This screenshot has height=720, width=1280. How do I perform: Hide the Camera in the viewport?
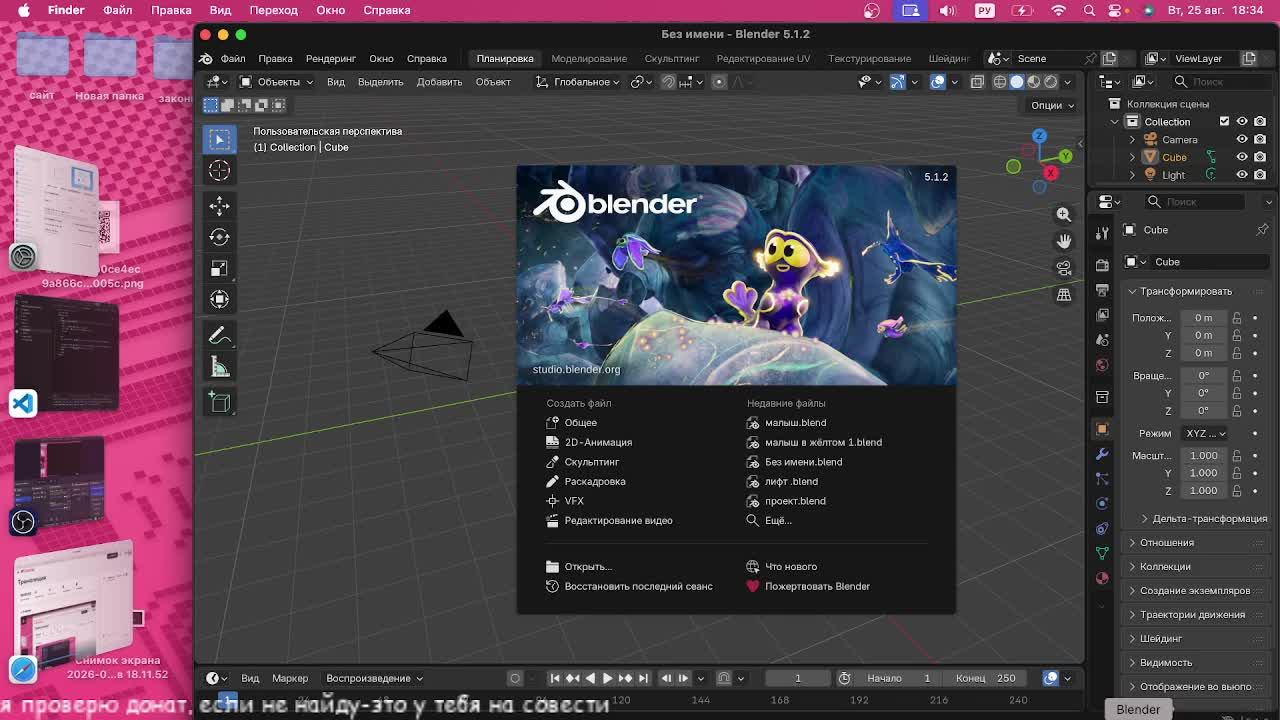coord(1242,140)
